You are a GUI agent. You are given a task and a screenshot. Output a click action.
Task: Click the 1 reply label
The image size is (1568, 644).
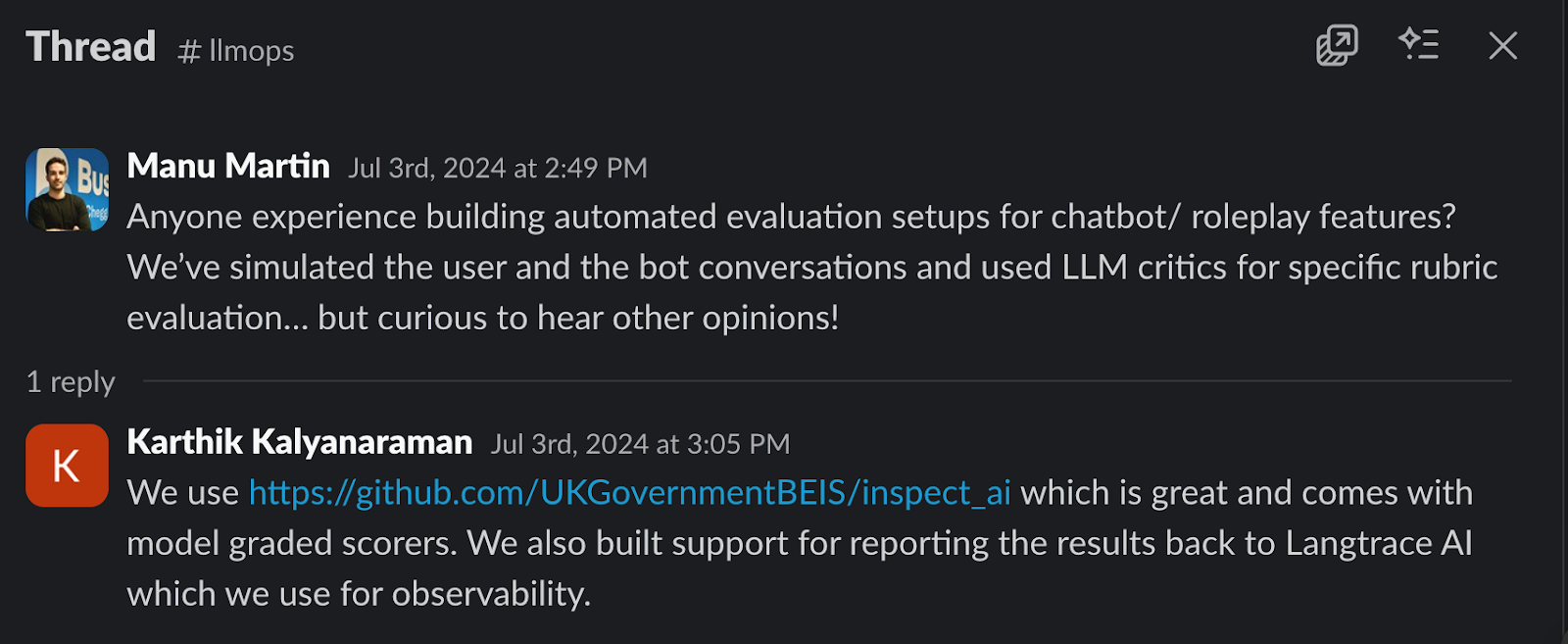point(71,381)
